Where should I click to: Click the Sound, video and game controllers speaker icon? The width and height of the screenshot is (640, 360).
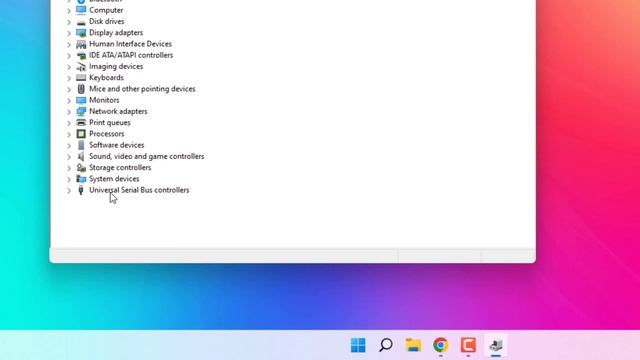[x=81, y=156]
